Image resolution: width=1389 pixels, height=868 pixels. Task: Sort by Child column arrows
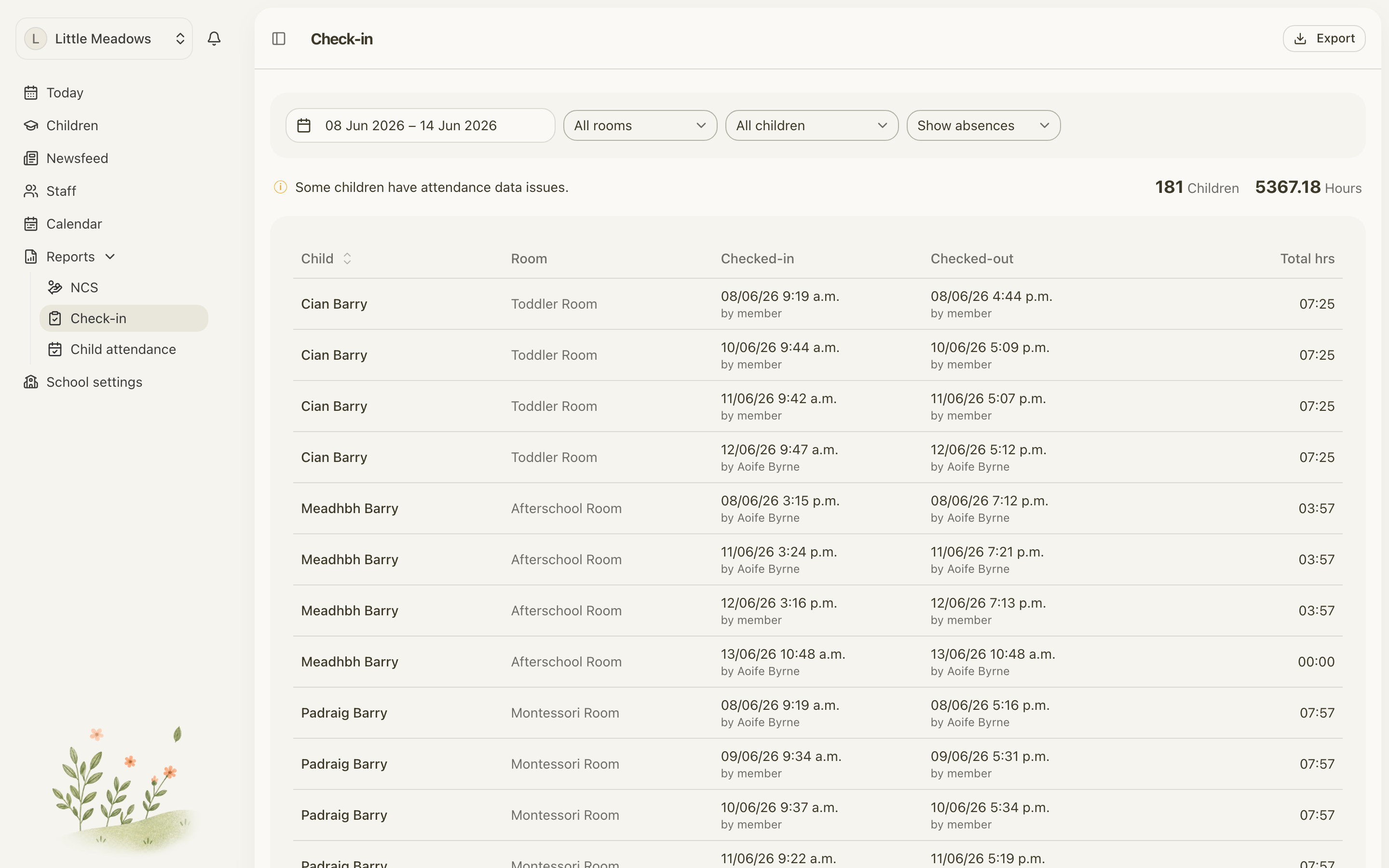(x=347, y=258)
